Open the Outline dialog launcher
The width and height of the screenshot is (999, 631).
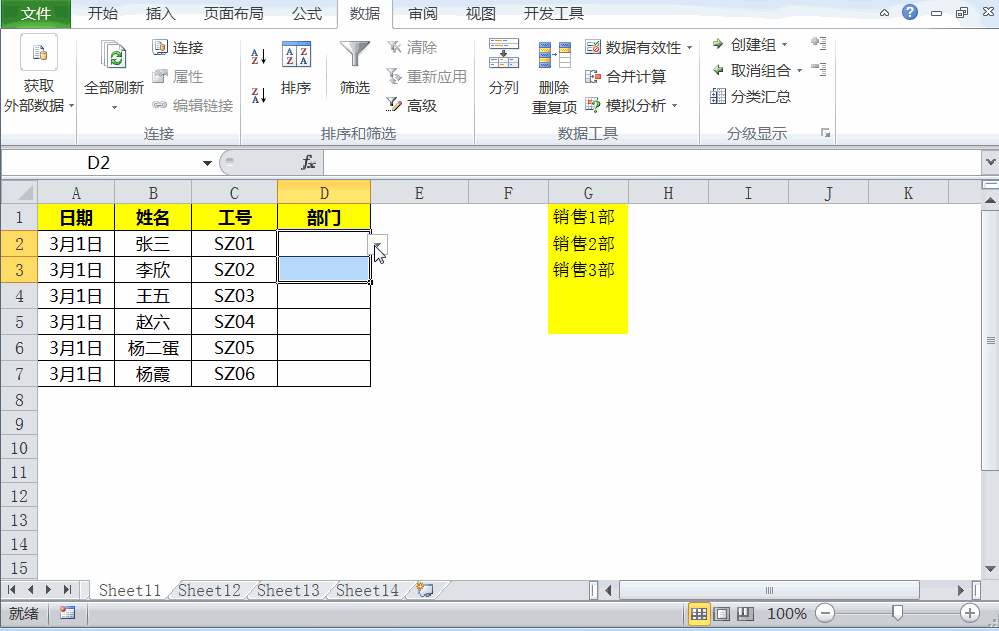pyautogui.click(x=825, y=133)
